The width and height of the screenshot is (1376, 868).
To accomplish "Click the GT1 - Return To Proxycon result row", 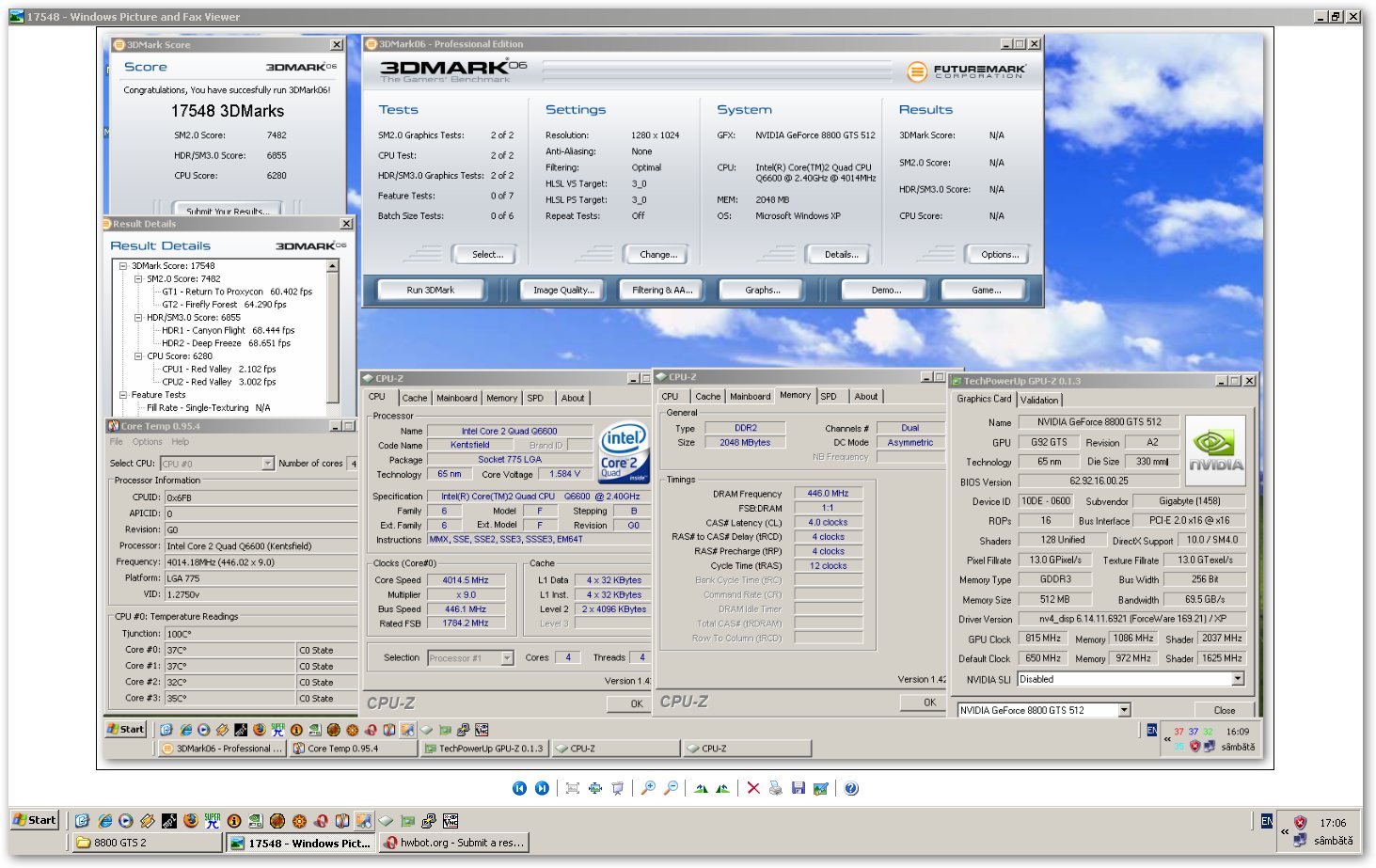I will click(237, 292).
